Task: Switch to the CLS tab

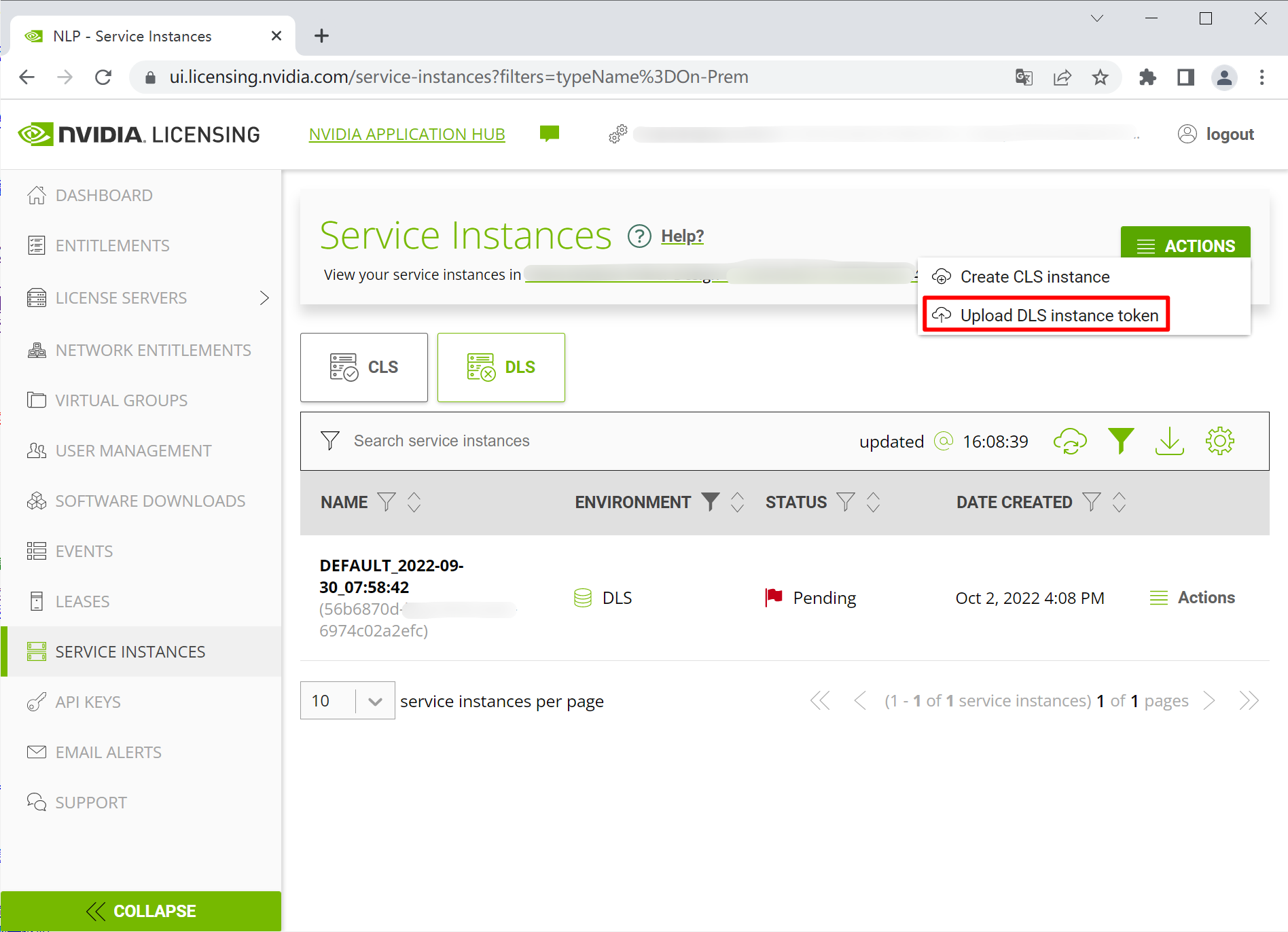Action: click(364, 368)
